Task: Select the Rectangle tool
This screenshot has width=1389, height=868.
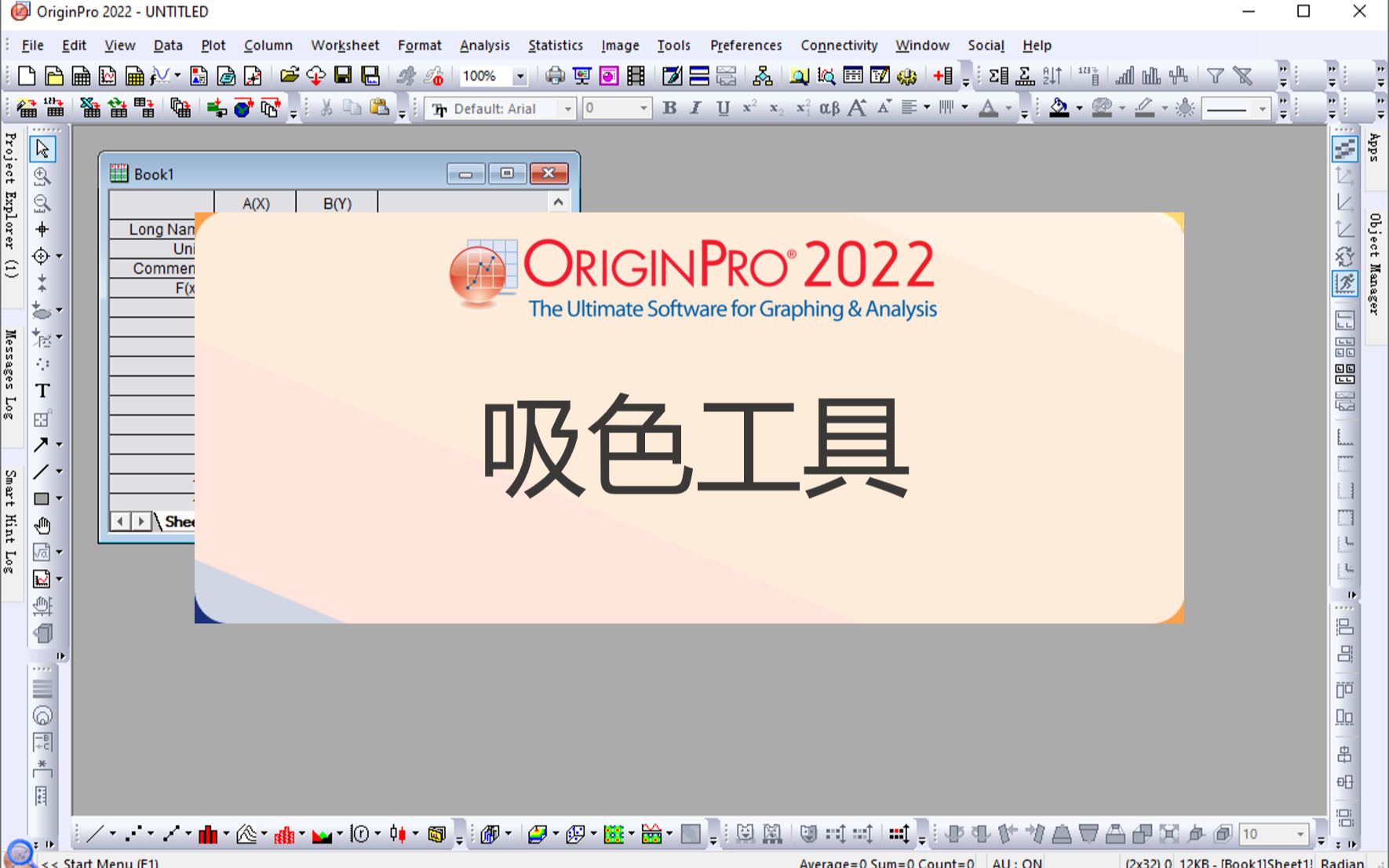Action: click(x=42, y=498)
